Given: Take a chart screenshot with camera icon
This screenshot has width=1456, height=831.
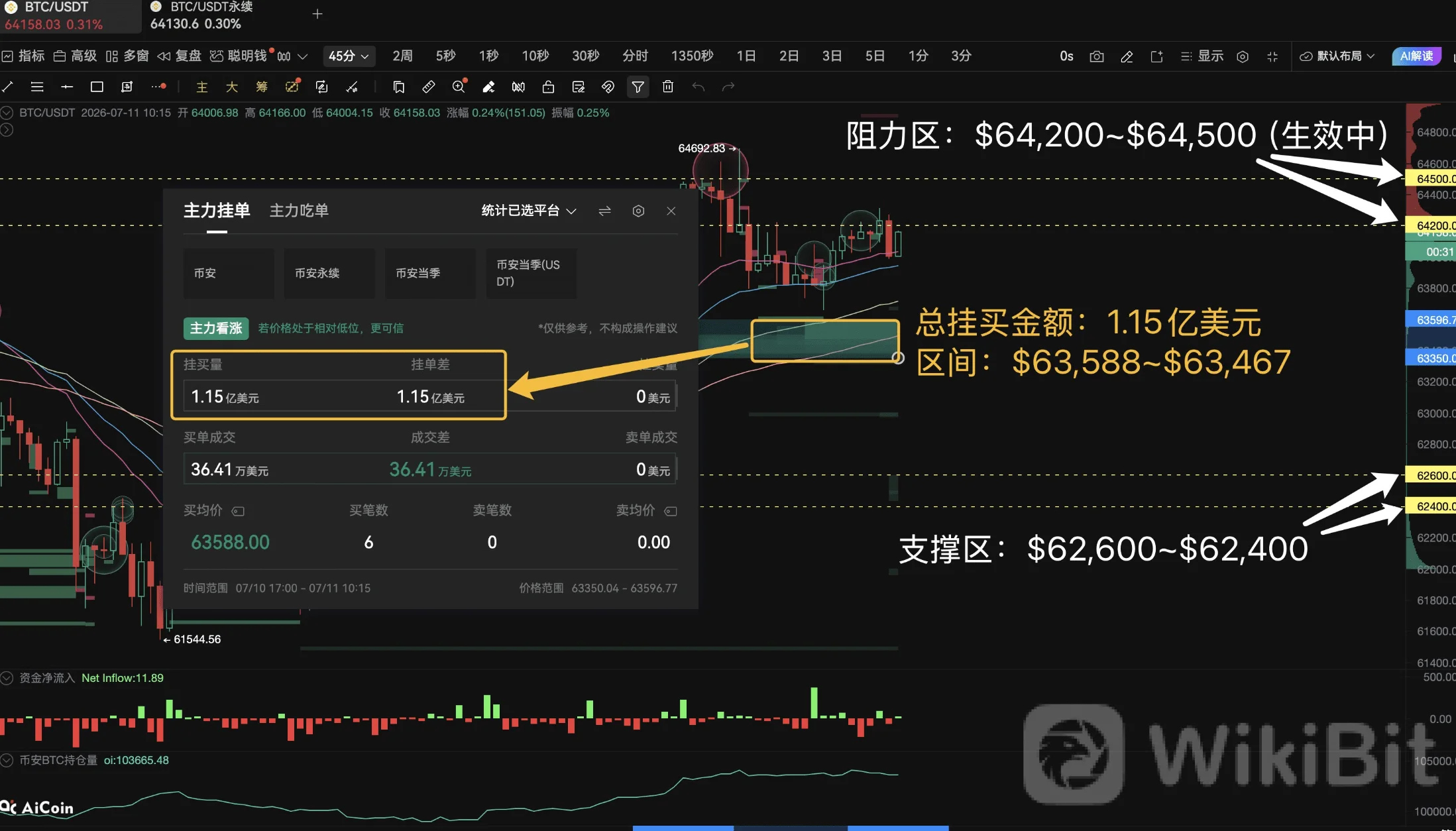Looking at the screenshot, I should pyautogui.click(x=1097, y=56).
